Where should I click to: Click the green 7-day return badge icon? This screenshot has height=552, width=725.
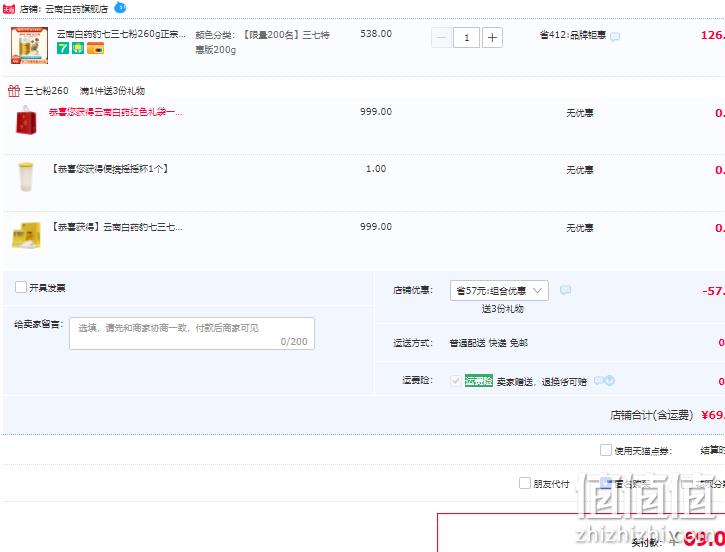(x=62, y=48)
